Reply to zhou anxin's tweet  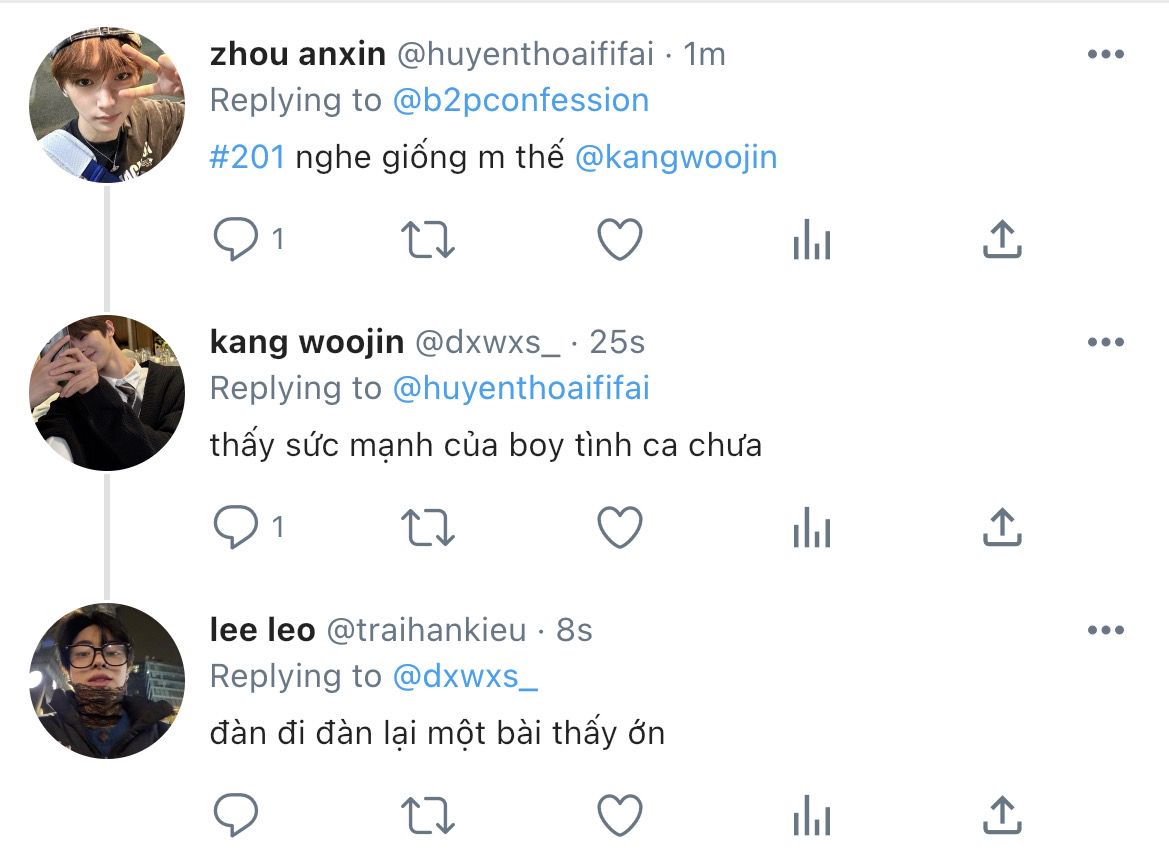[236, 239]
